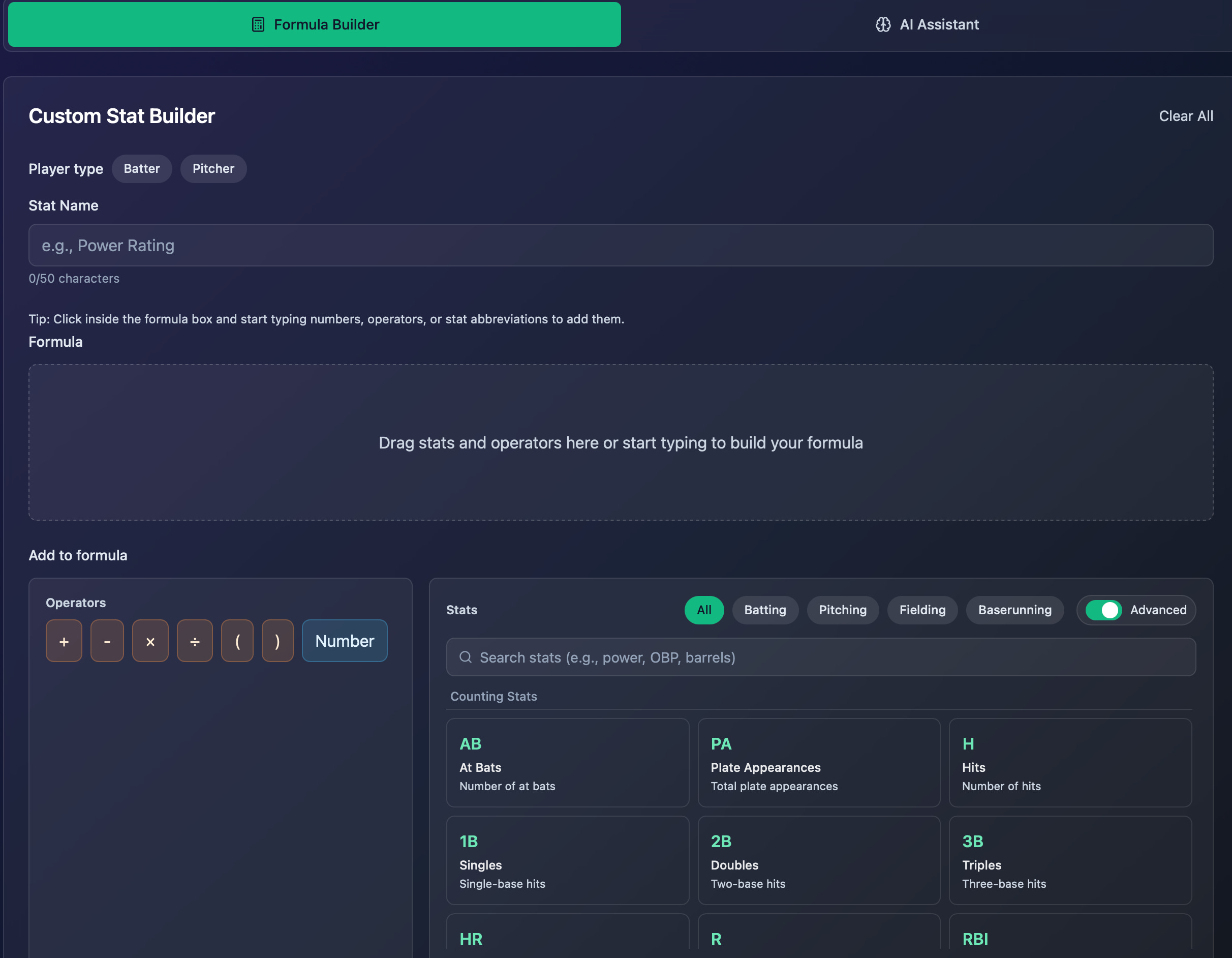Toggle the Advanced stats switch
Viewport: 1232px width, 958px height.
(1103, 610)
